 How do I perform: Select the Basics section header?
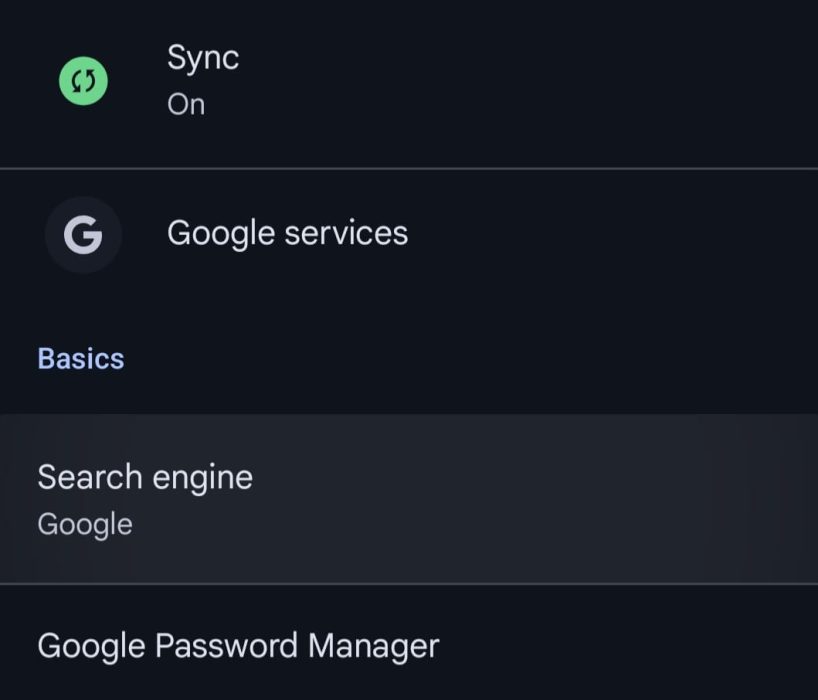[81, 358]
